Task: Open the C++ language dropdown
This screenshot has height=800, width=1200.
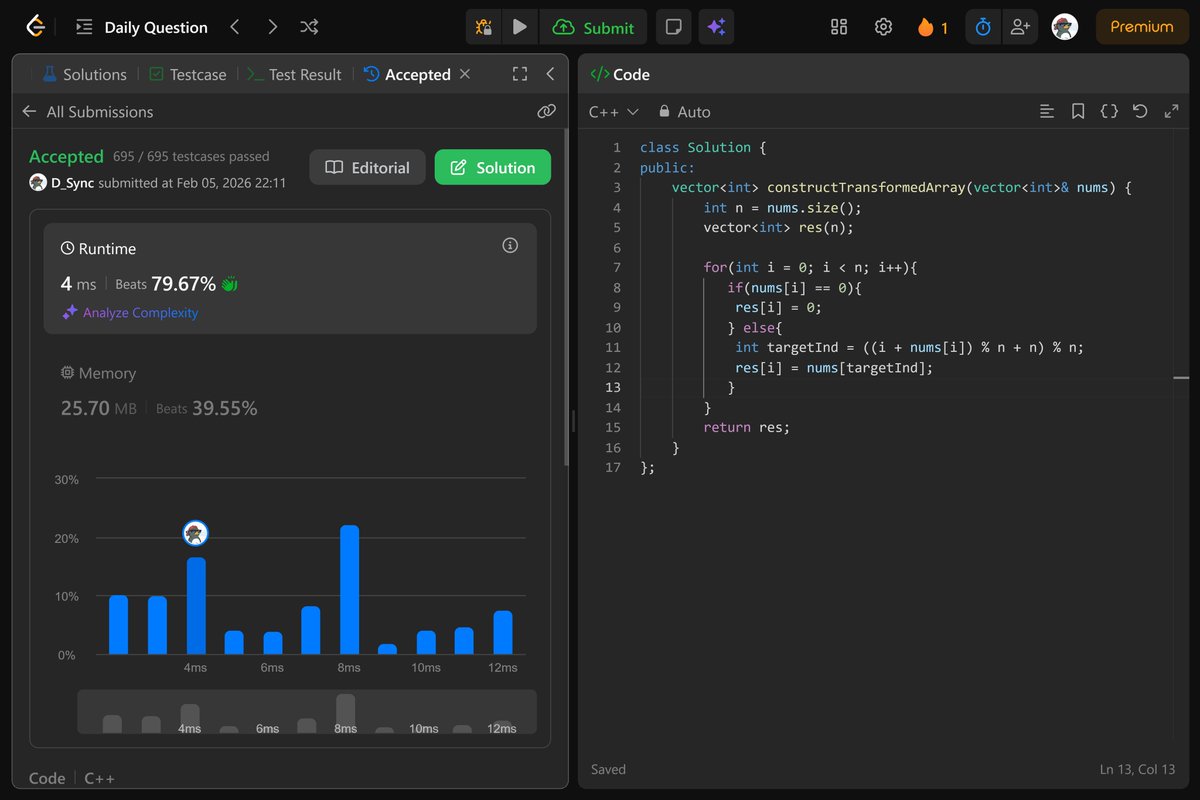Action: [x=613, y=112]
